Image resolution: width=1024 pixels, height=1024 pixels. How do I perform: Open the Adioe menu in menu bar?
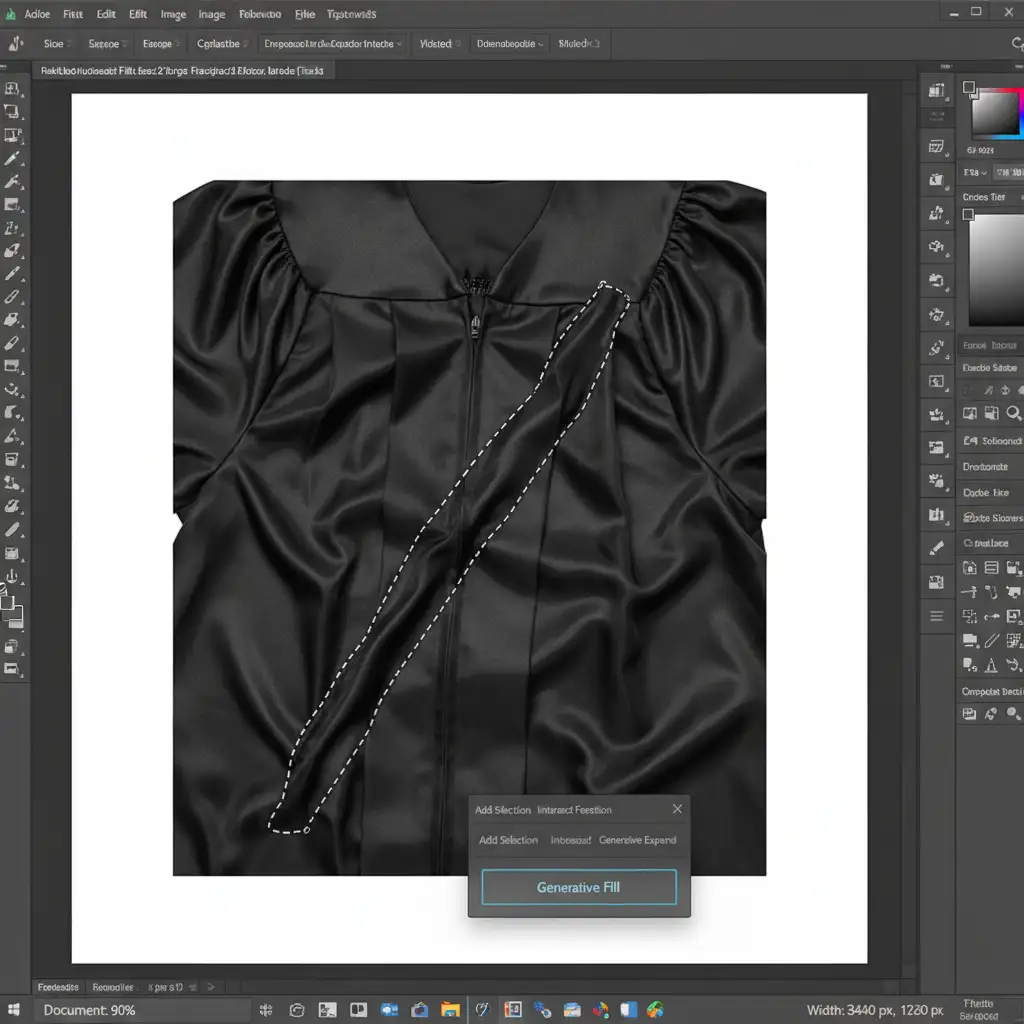(37, 15)
